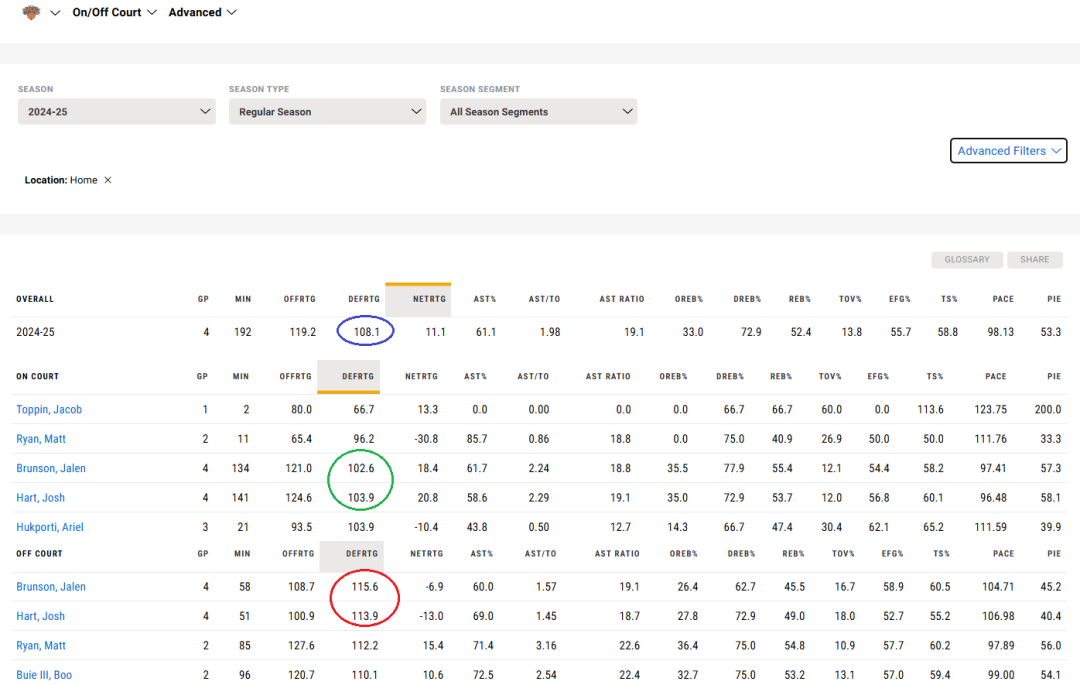The image size is (1080, 685).
Task: Remove the Location: Home filter
Action: 107,180
